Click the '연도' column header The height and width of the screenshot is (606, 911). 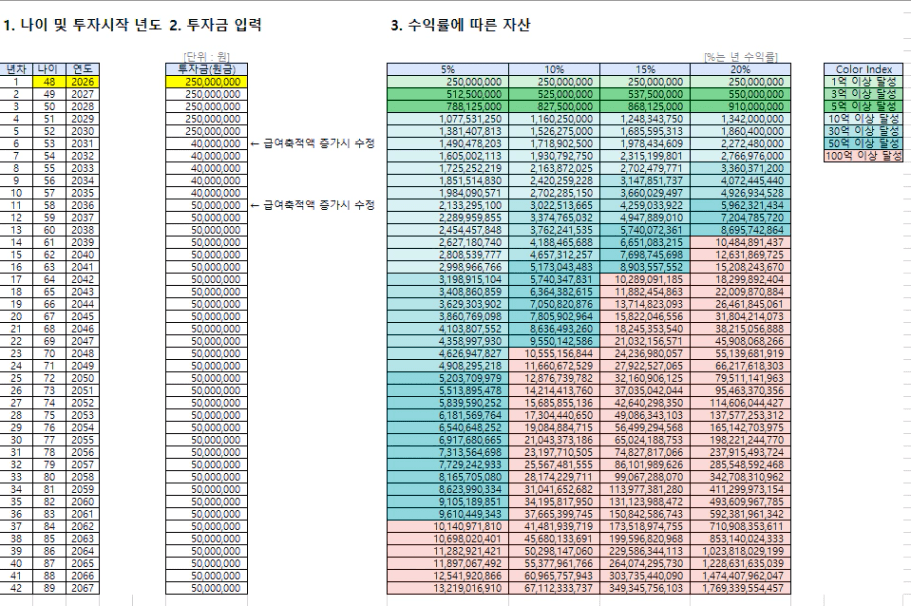click(x=83, y=69)
